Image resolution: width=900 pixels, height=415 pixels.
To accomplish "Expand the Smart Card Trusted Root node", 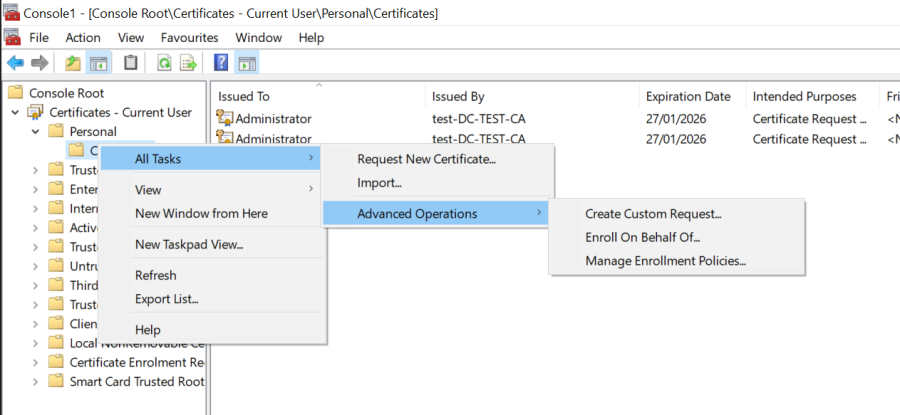I will (x=36, y=381).
